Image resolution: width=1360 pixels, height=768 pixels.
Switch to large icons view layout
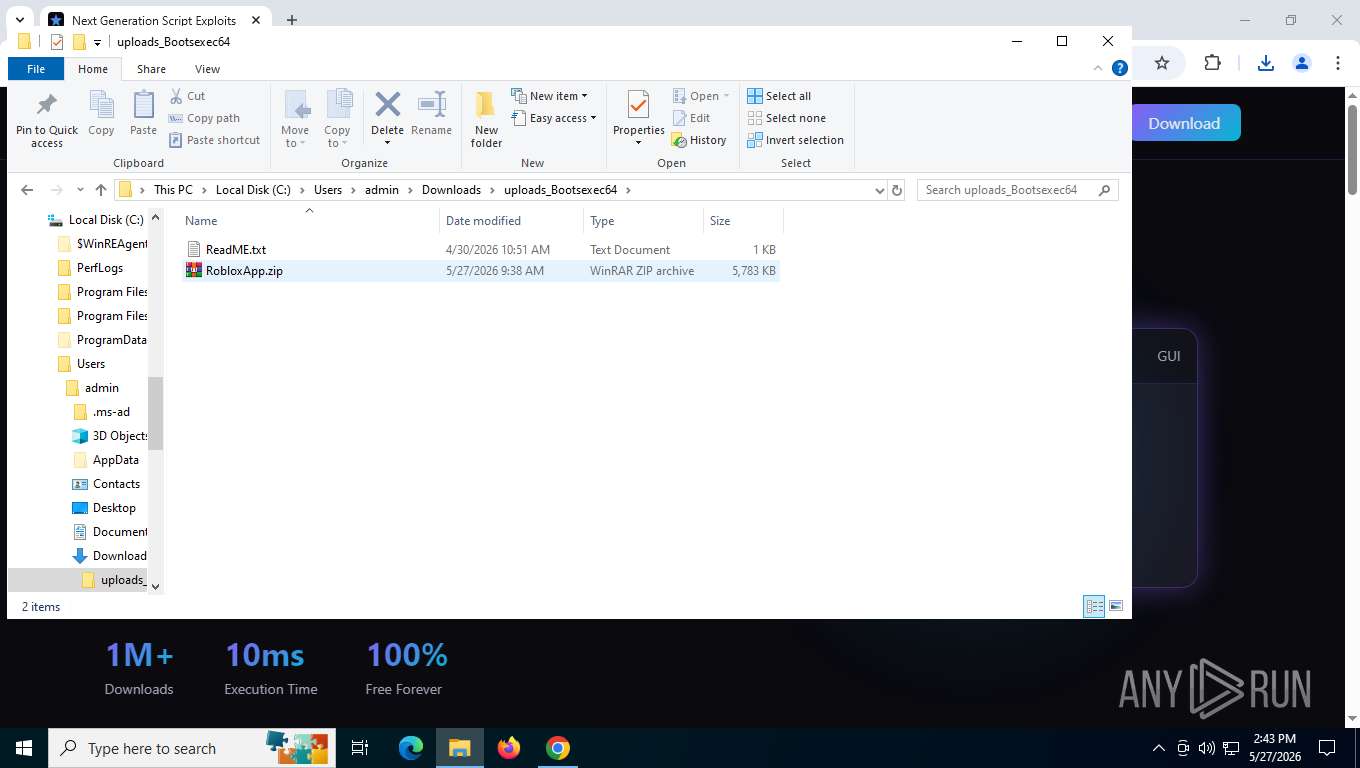pyautogui.click(x=1116, y=606)
